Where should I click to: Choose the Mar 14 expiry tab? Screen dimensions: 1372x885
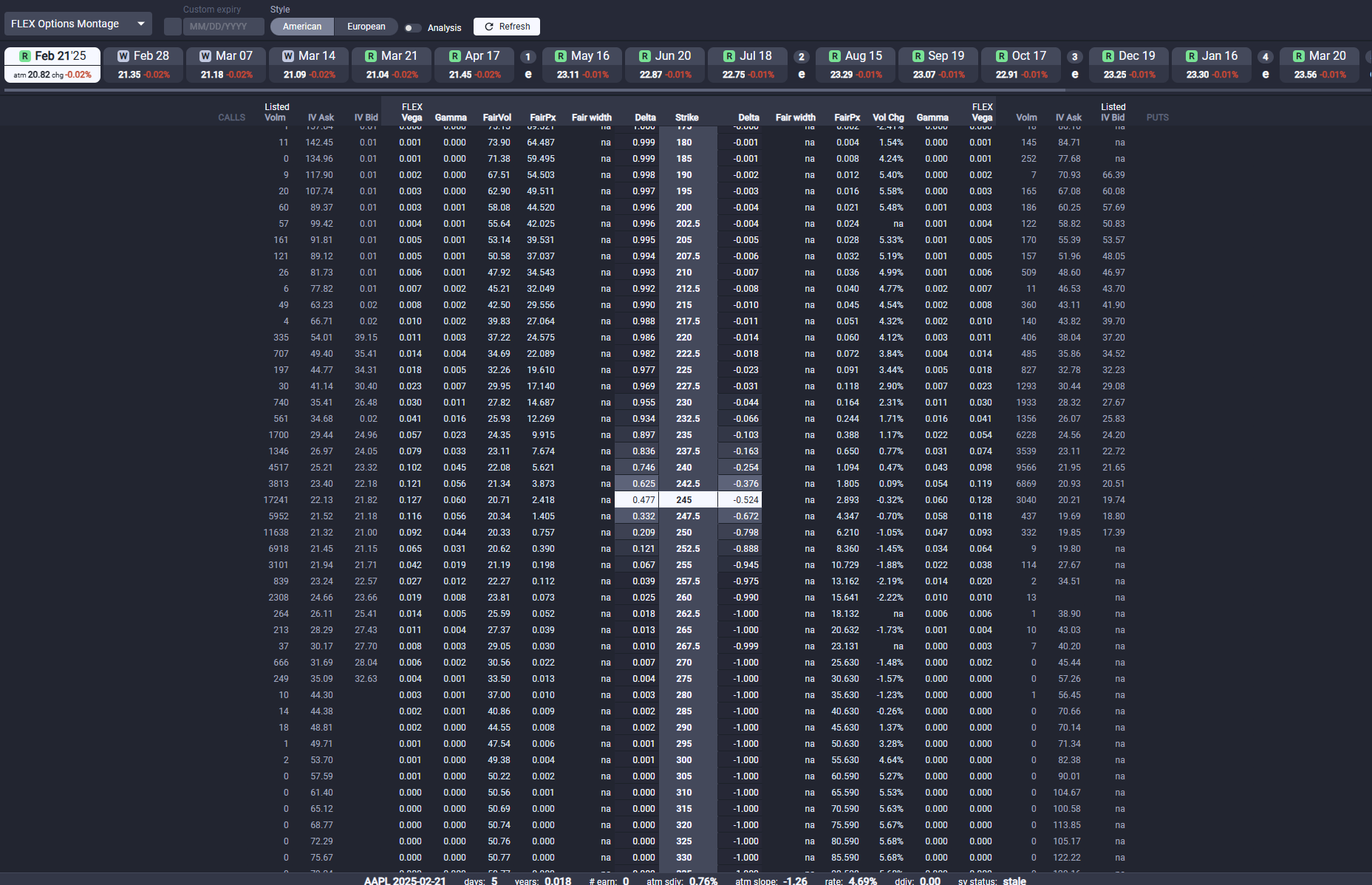pyautogui.click(x=309, y=64)
